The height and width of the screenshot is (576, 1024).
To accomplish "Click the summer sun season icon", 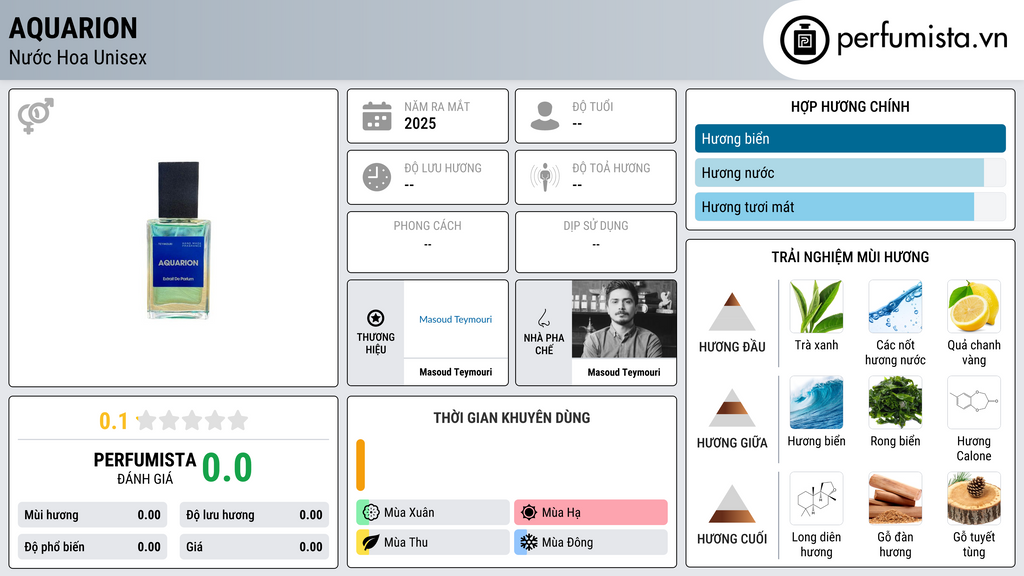I will tap(529, 512).
